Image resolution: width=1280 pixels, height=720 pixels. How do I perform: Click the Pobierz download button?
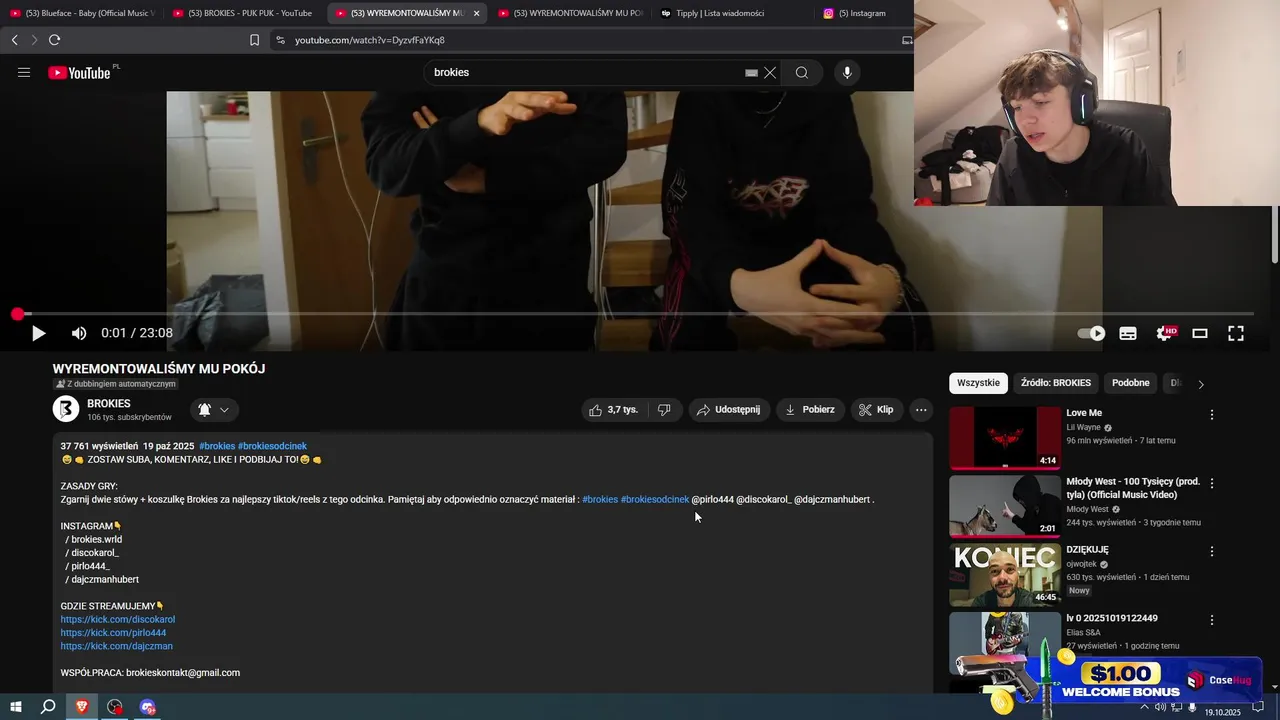click(x=810, y=410)
